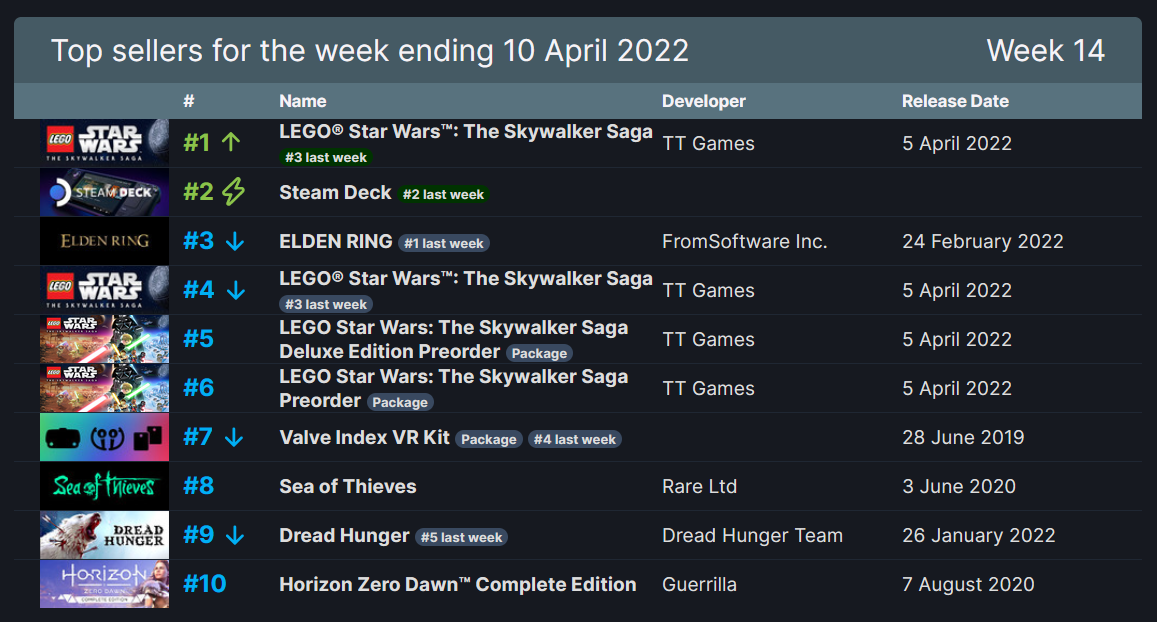Open the Horizon Zero Dawn thumbnail

pyautogui.click(x=104, y=584)
